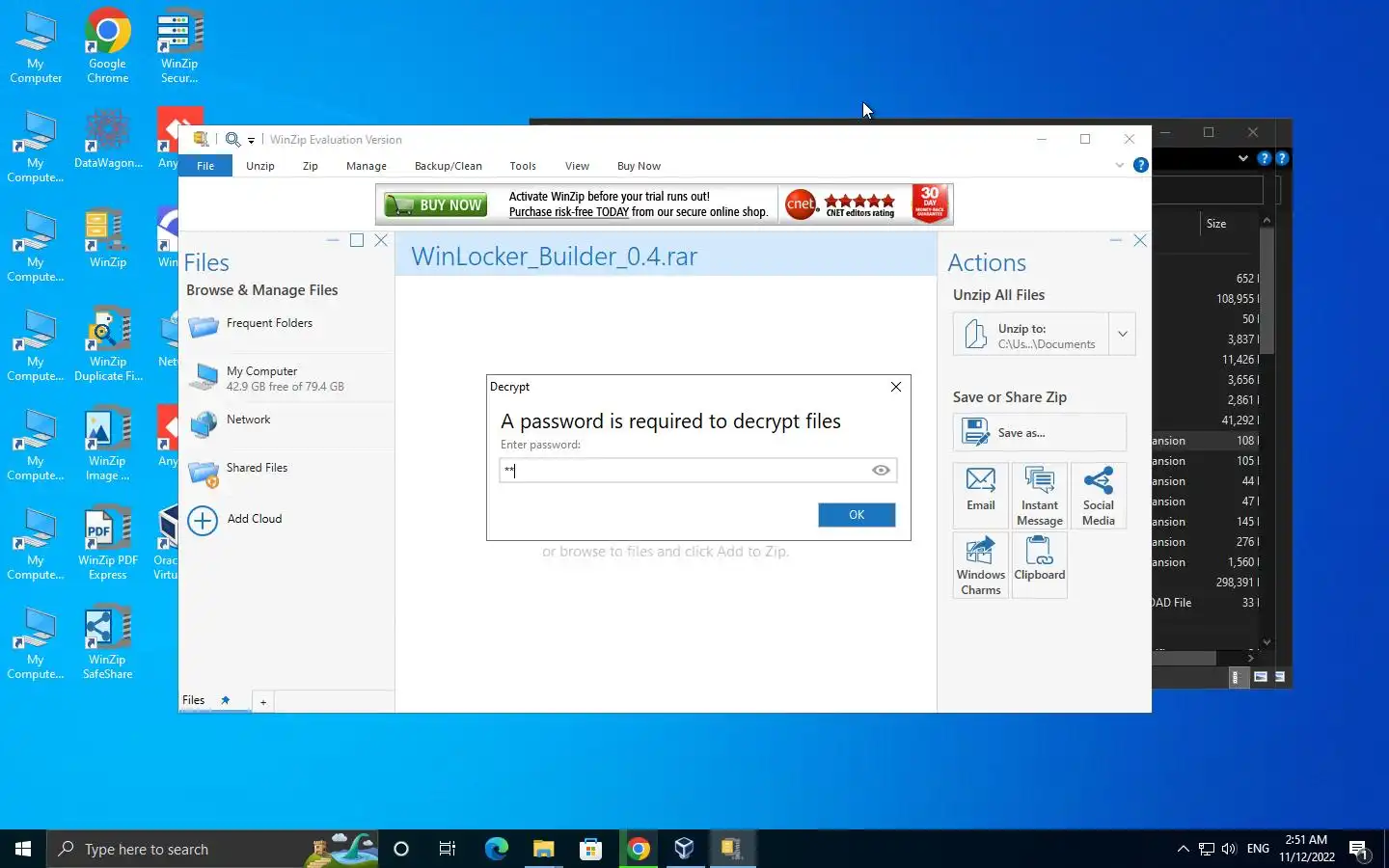
Task: Click Size column header in background window
Action: click(1216, 224)
